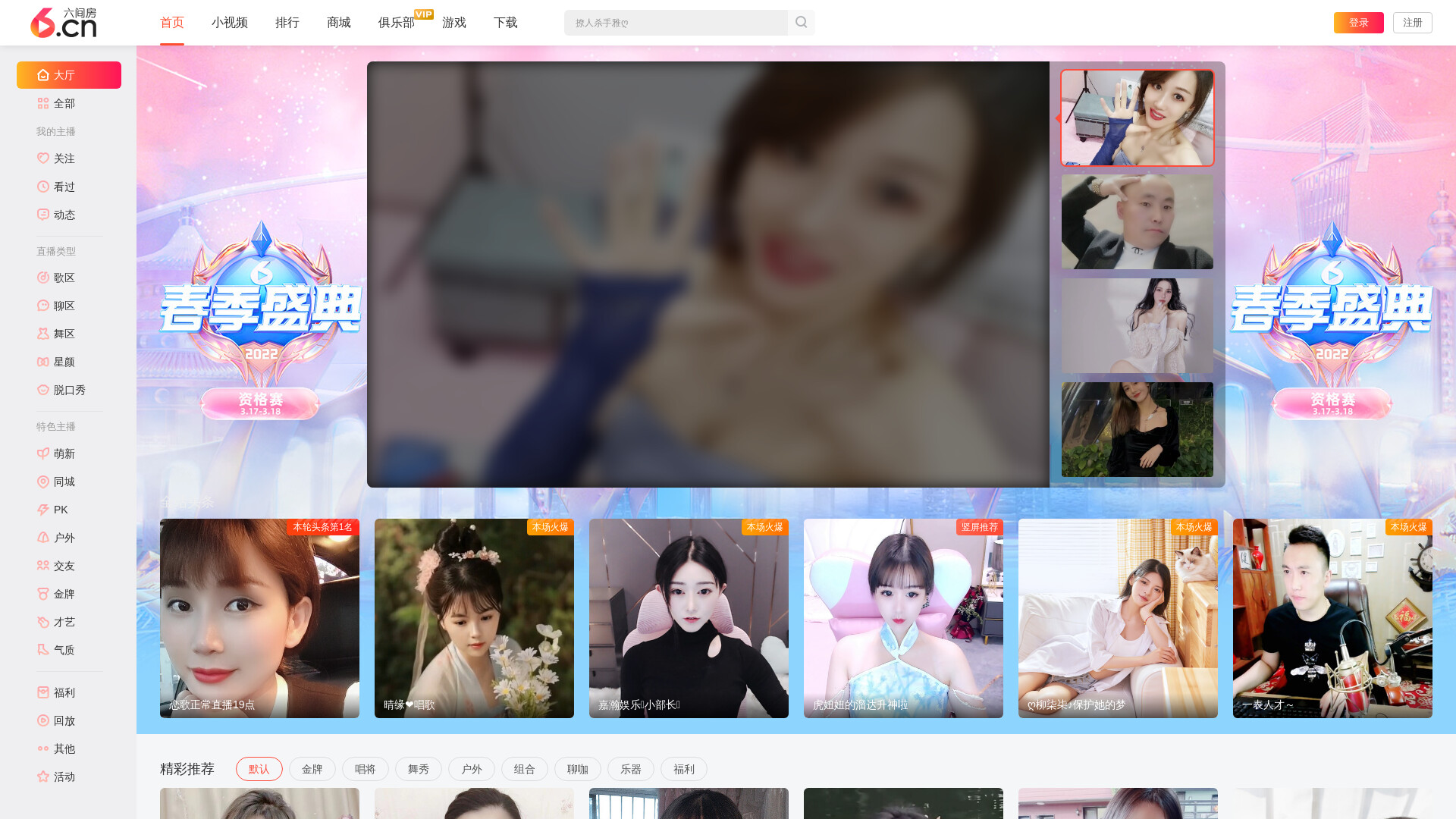
Task: Click the search magnifier icon
Action: coord(801,23)
